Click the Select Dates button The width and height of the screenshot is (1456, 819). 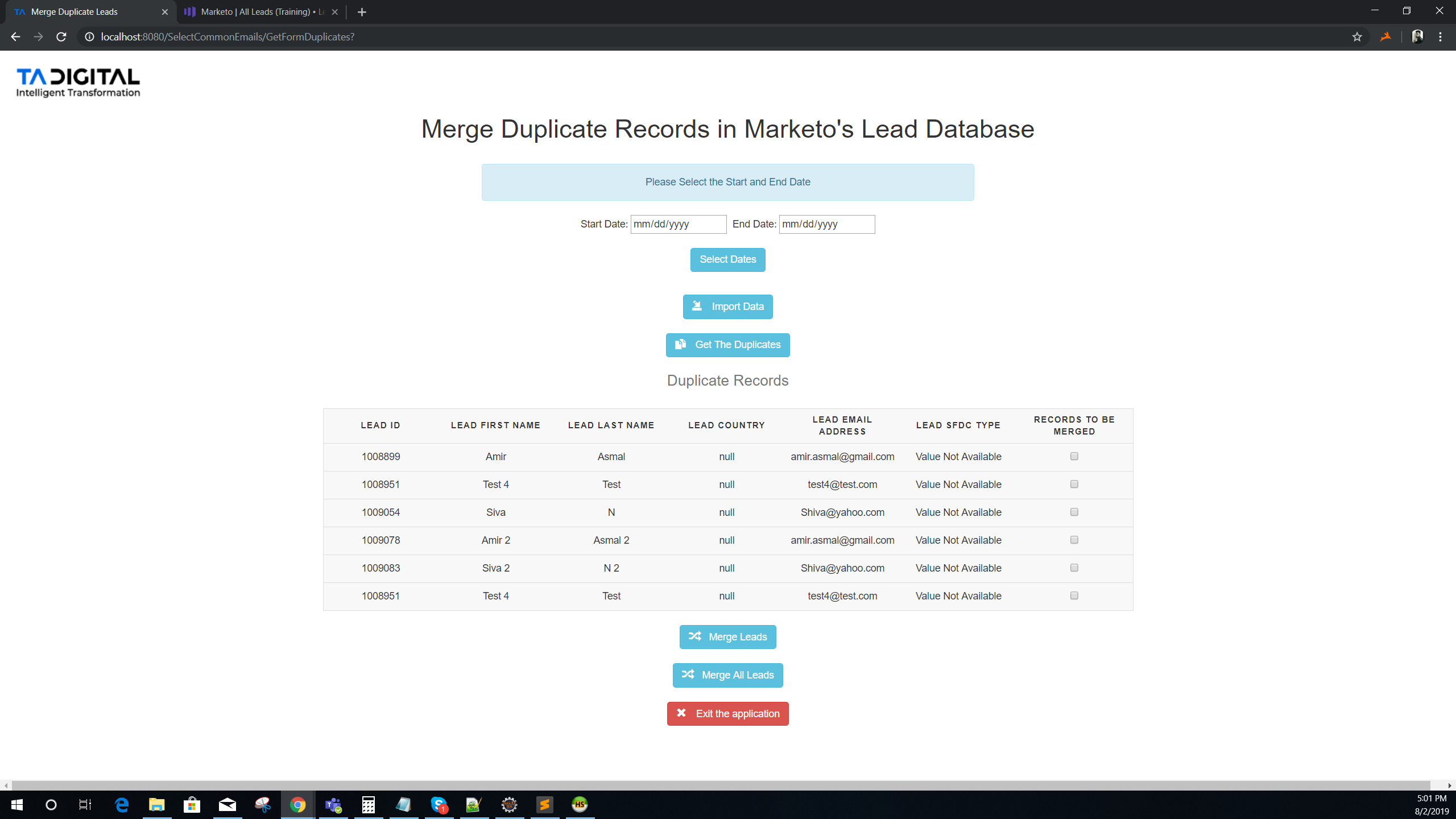click(728, 259)
